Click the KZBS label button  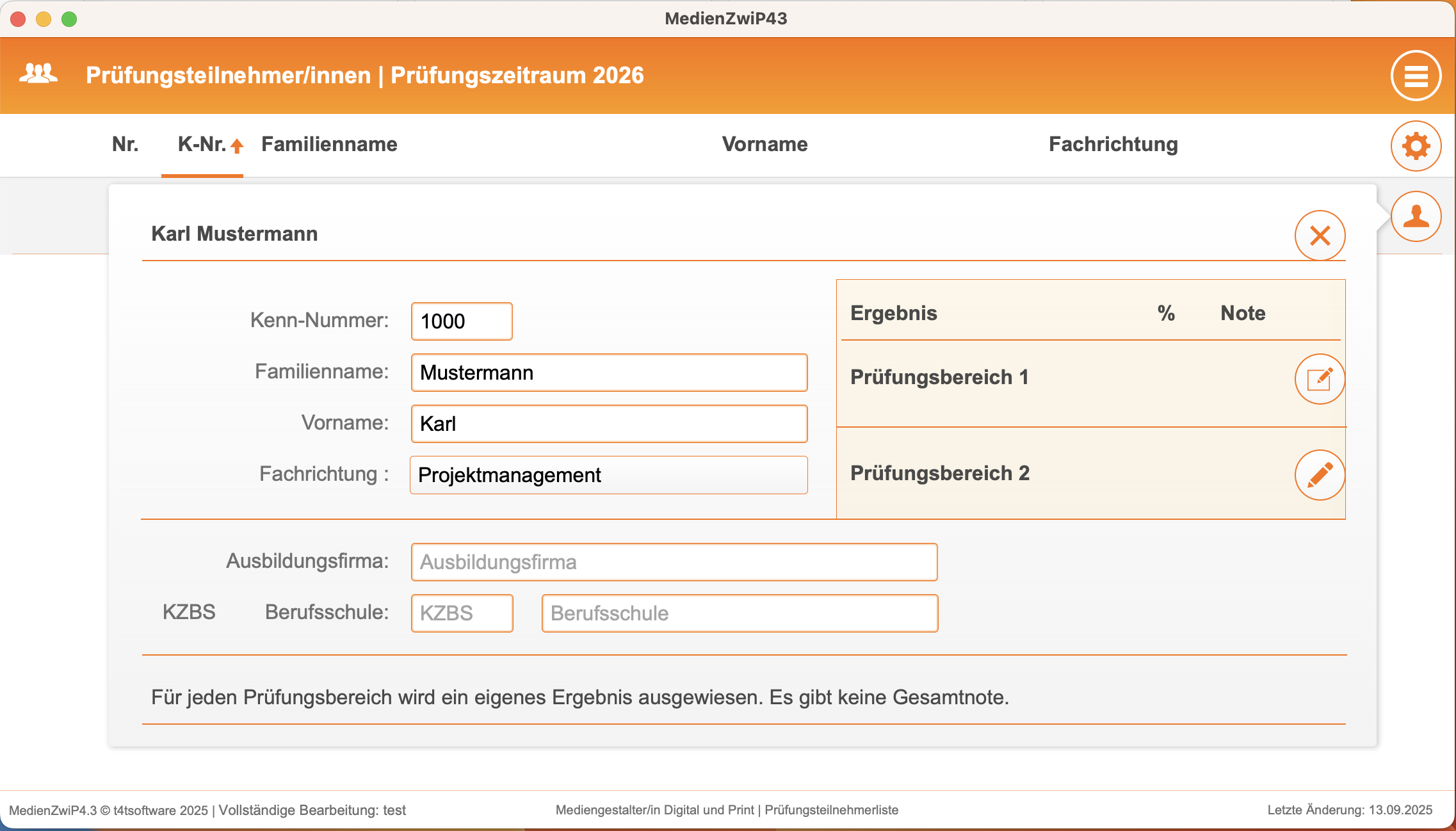[189, 612]
